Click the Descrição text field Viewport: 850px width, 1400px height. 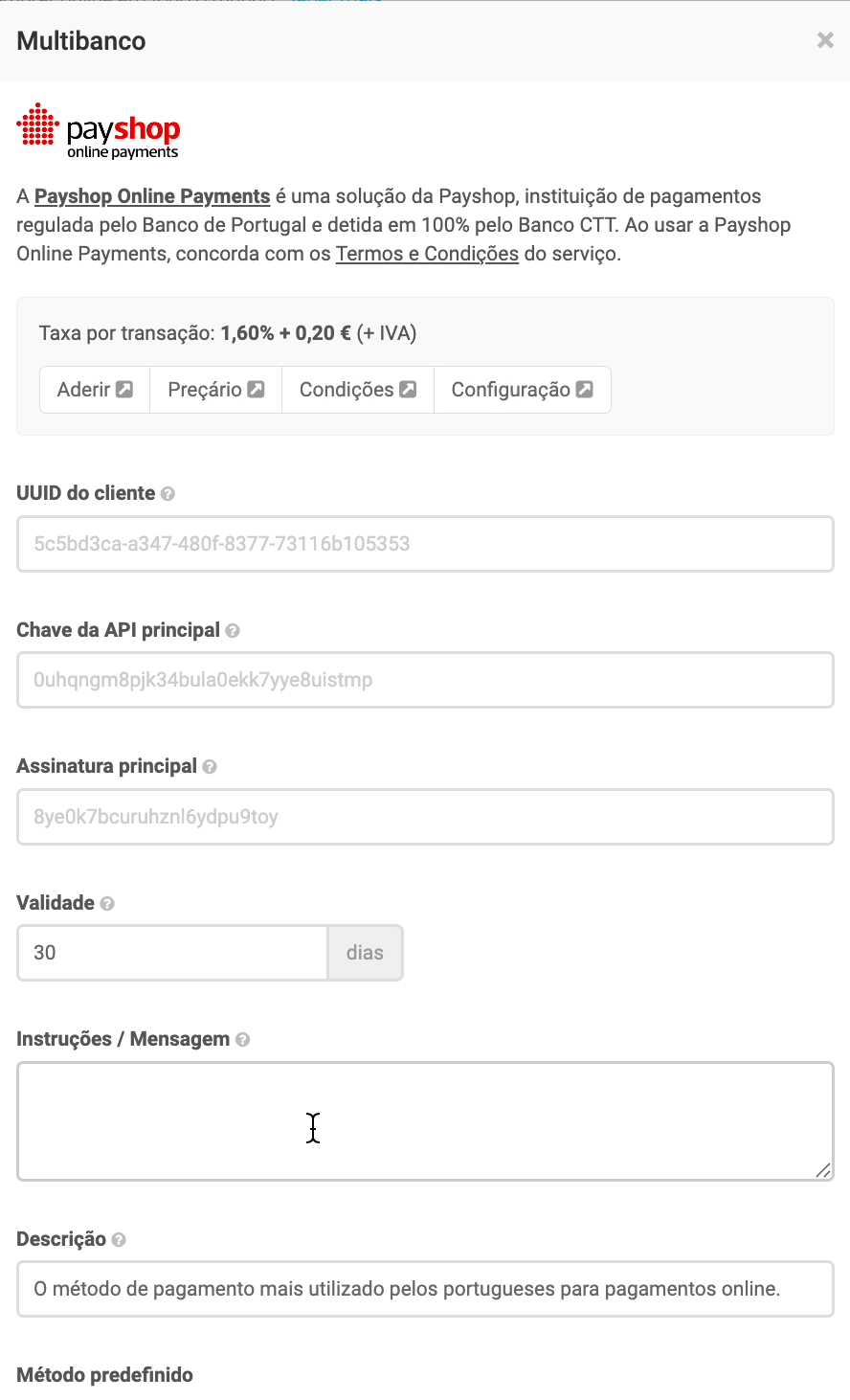[x=425, y=1289]
